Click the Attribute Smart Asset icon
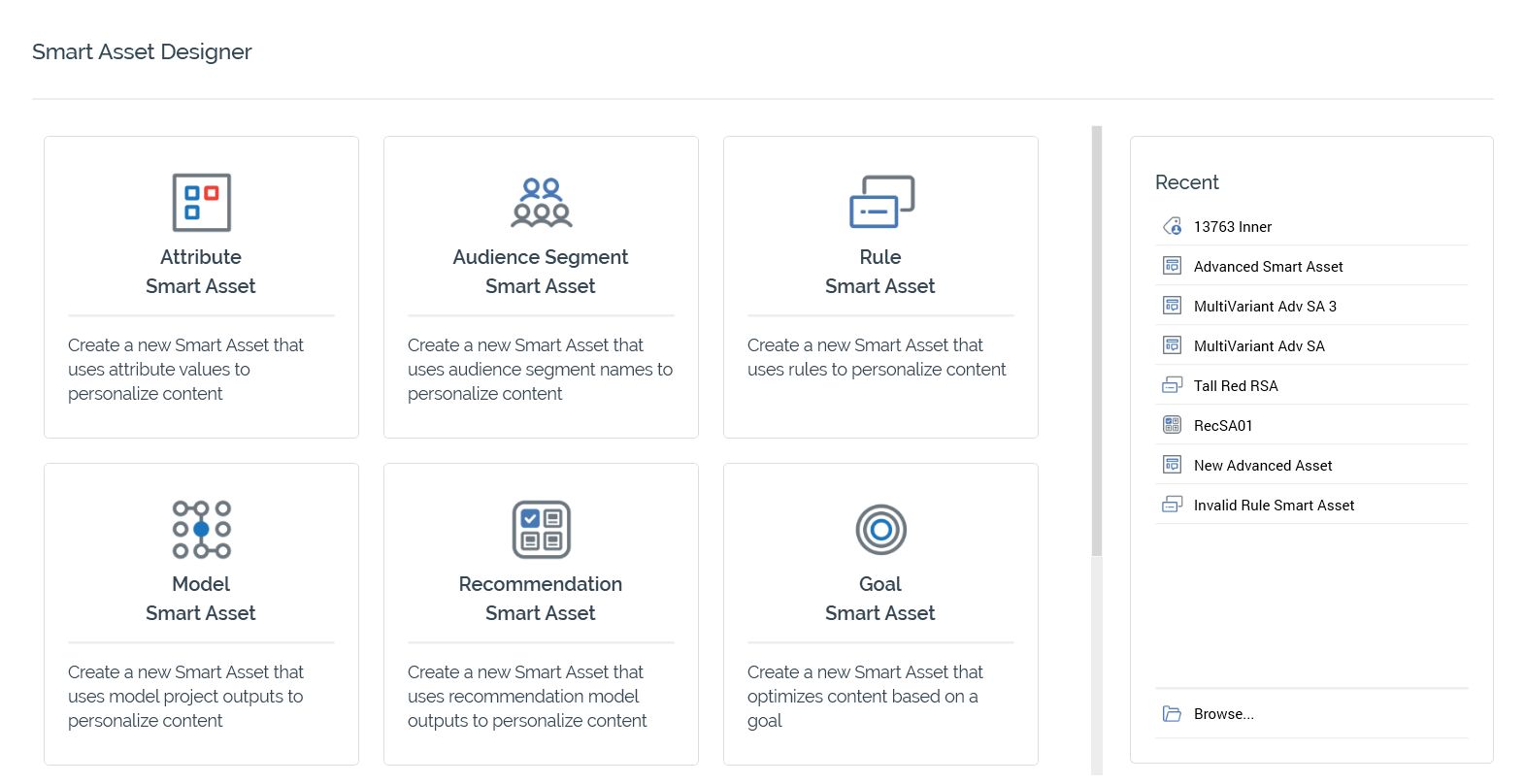Viewport: 1525px width, 784px height. (x=201, y=203)
